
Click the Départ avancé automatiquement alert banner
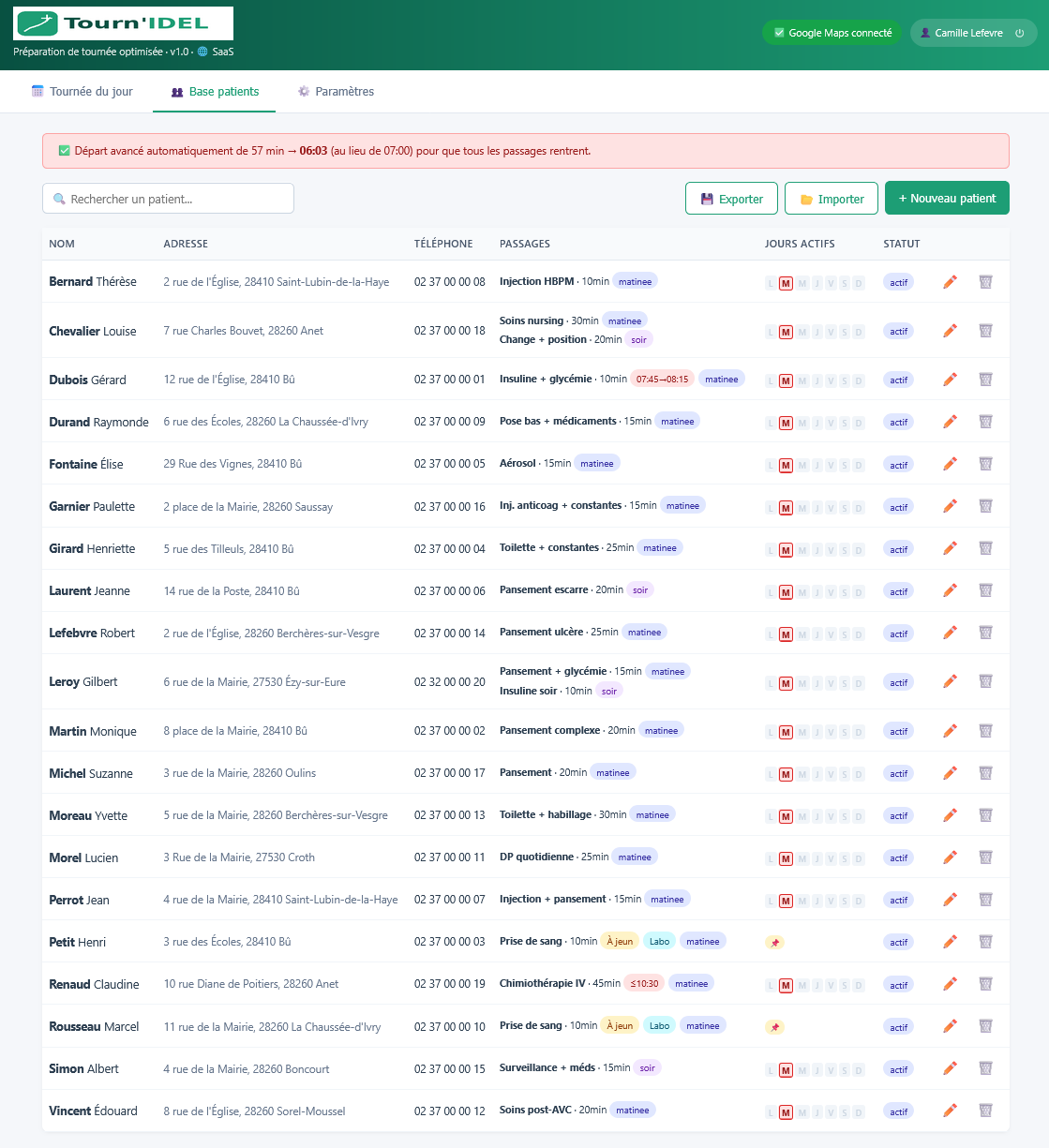click(526, 151)
